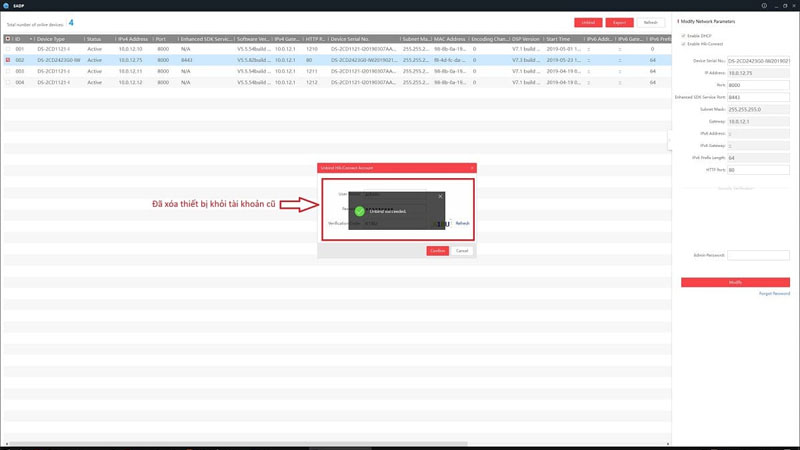This screenshot has width=800, height=450.
Task: Check the box for device 001
Action: coord(8,48)
